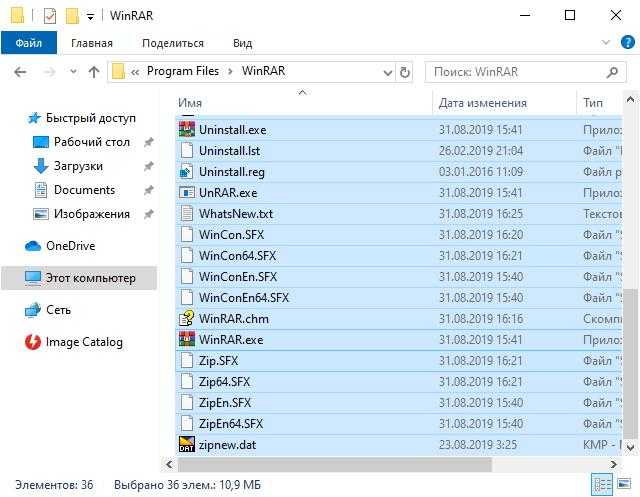The image size is (640, 497).
Task: Open the quick access toolbar customize dropdown
Action: click(x=90, y=17)
